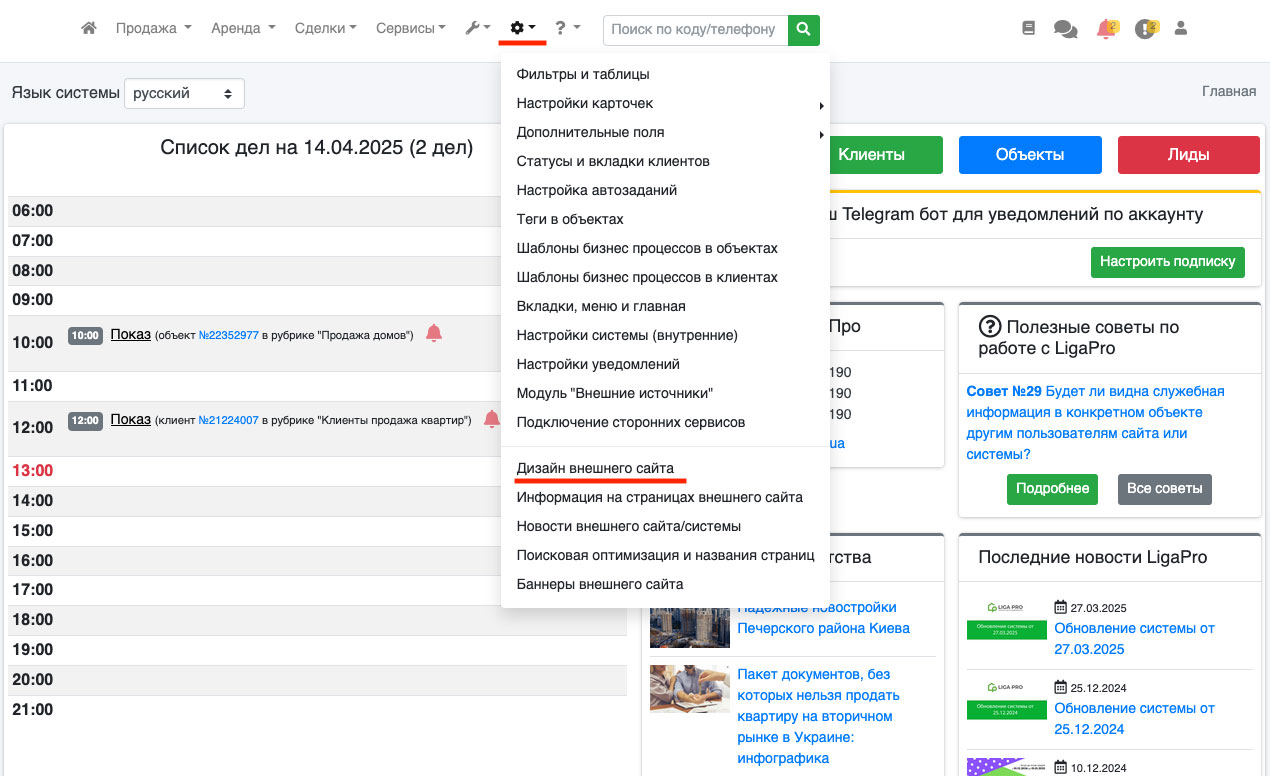The image size is (1270, 776).
Task: Open the book icon in top bar
Action: pyautogui.click(x=1029, y=29)
